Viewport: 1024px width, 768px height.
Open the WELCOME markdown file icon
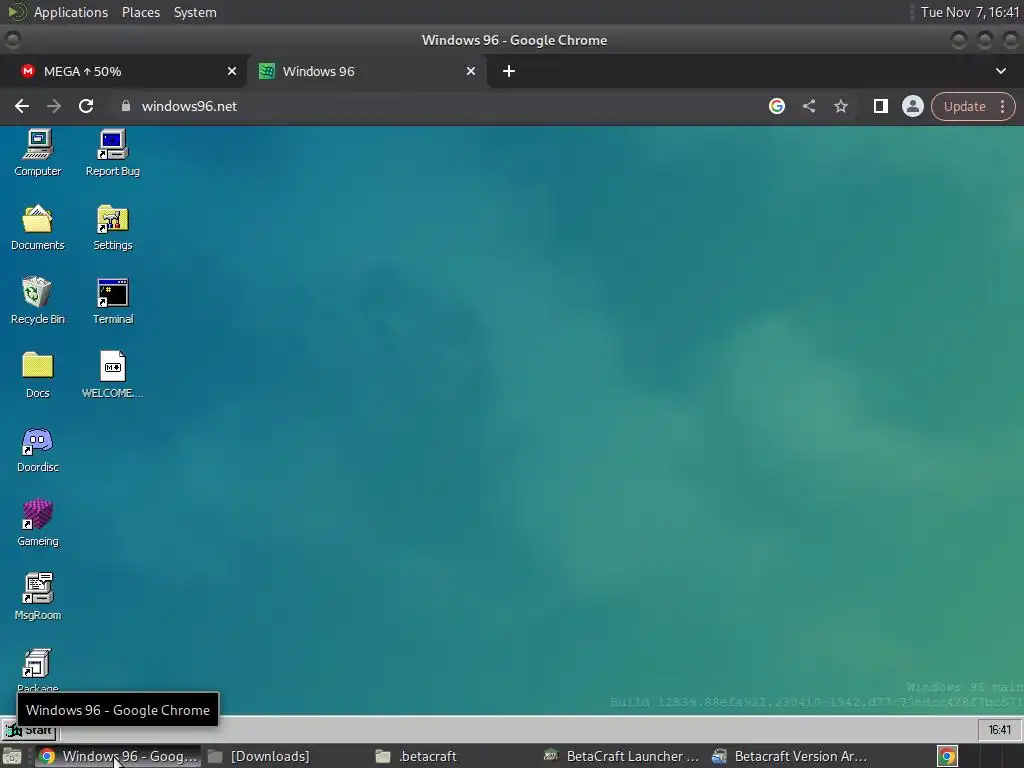[113, 375]
